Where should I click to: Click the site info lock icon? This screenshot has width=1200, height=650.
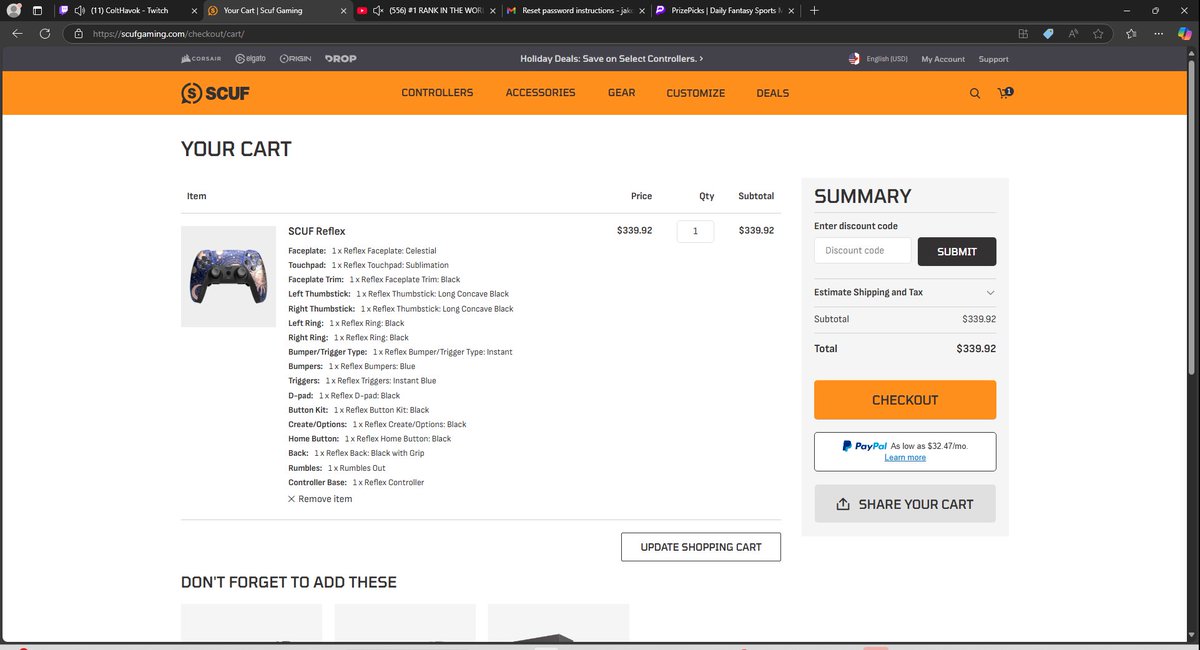(x=78, y=33)
